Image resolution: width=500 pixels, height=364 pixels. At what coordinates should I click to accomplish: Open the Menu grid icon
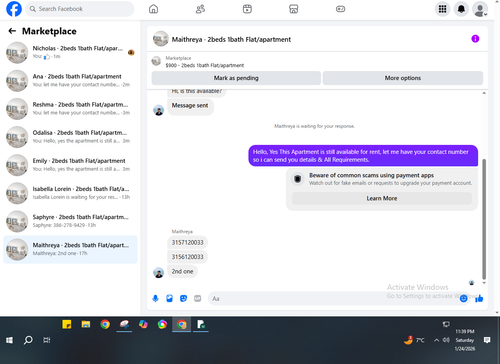[x=442, y=9]
